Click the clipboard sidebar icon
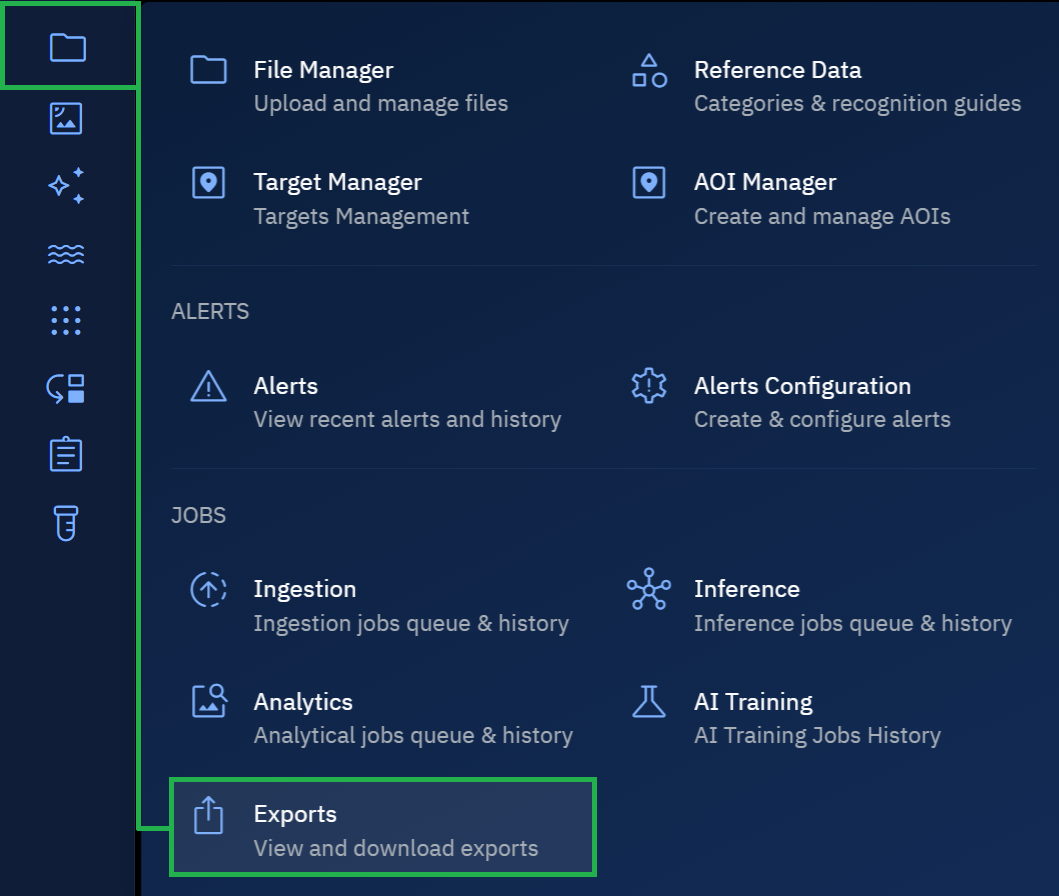This screenshot has height=896, width=1059. point(66,455)
